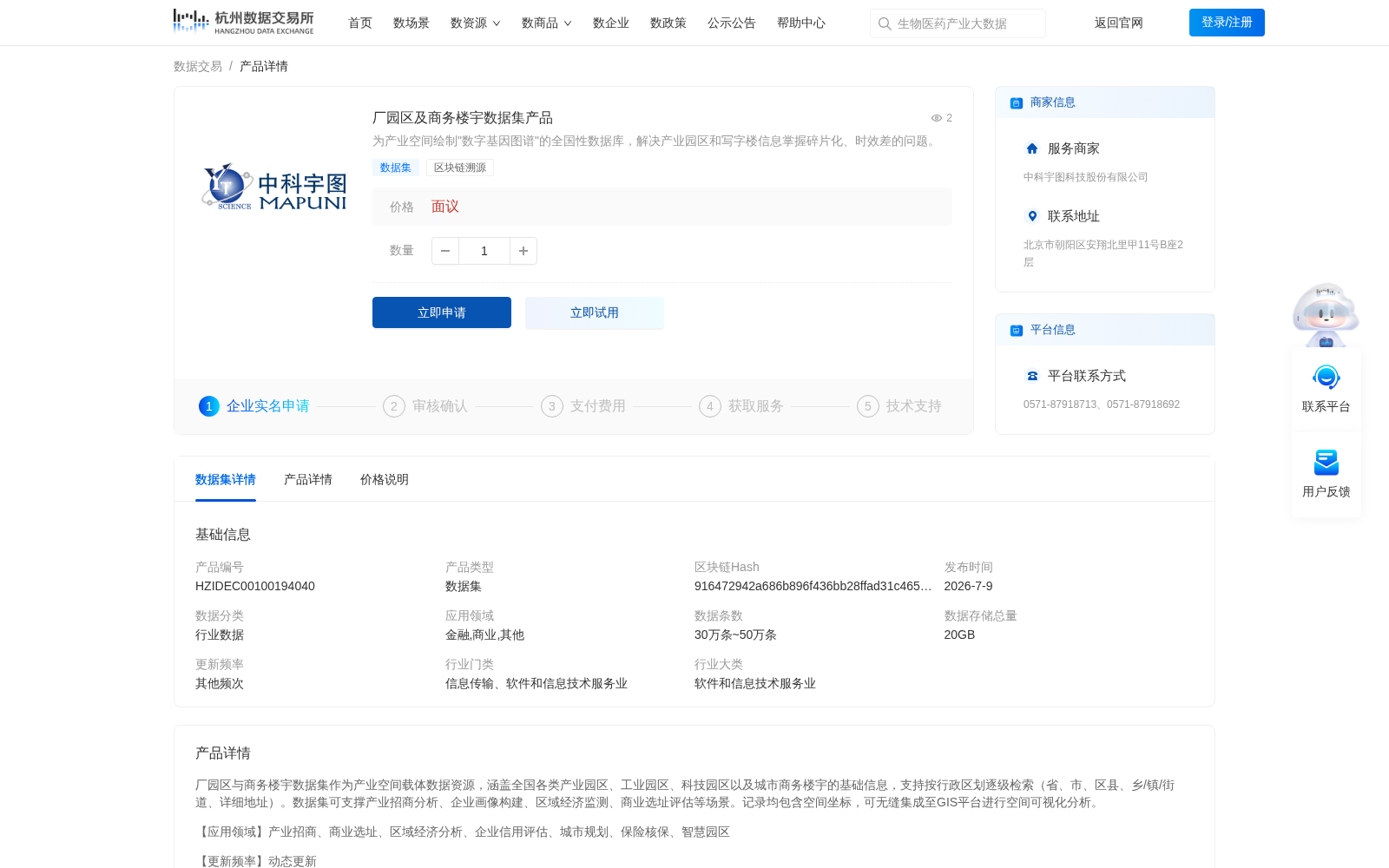Screen dimensions: 1389x868
Task: Click the 联系地址 location pin icon
Action: 1032,216
